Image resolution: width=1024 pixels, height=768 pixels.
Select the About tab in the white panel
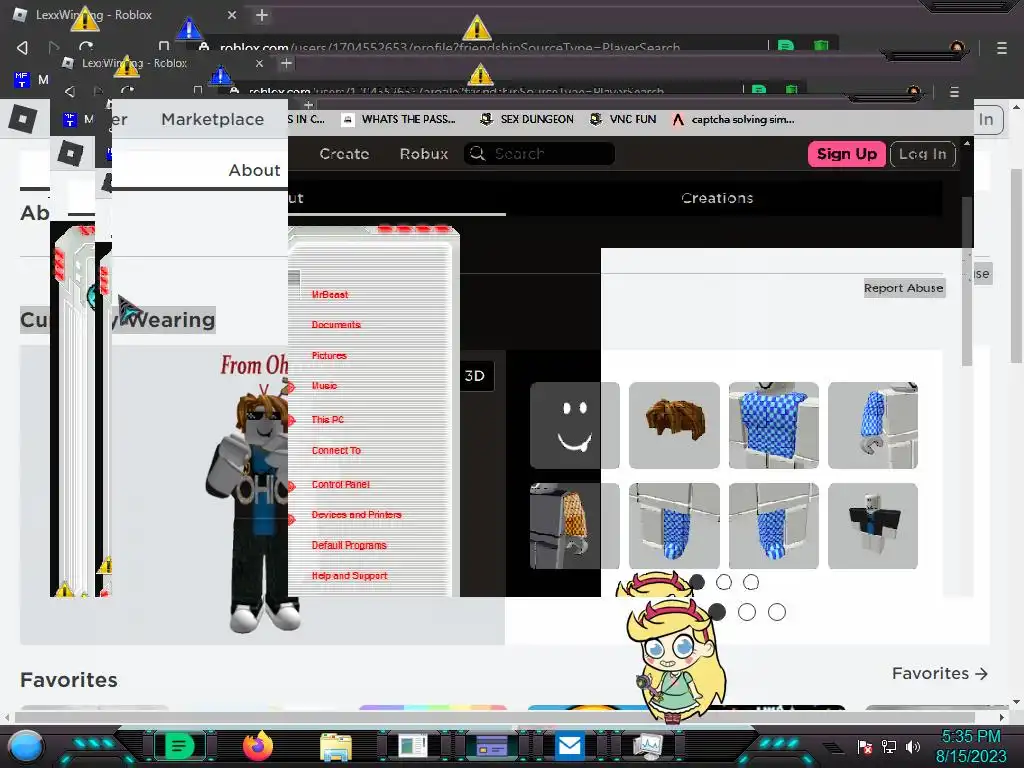pyautogui.click(x=254, y=170)
